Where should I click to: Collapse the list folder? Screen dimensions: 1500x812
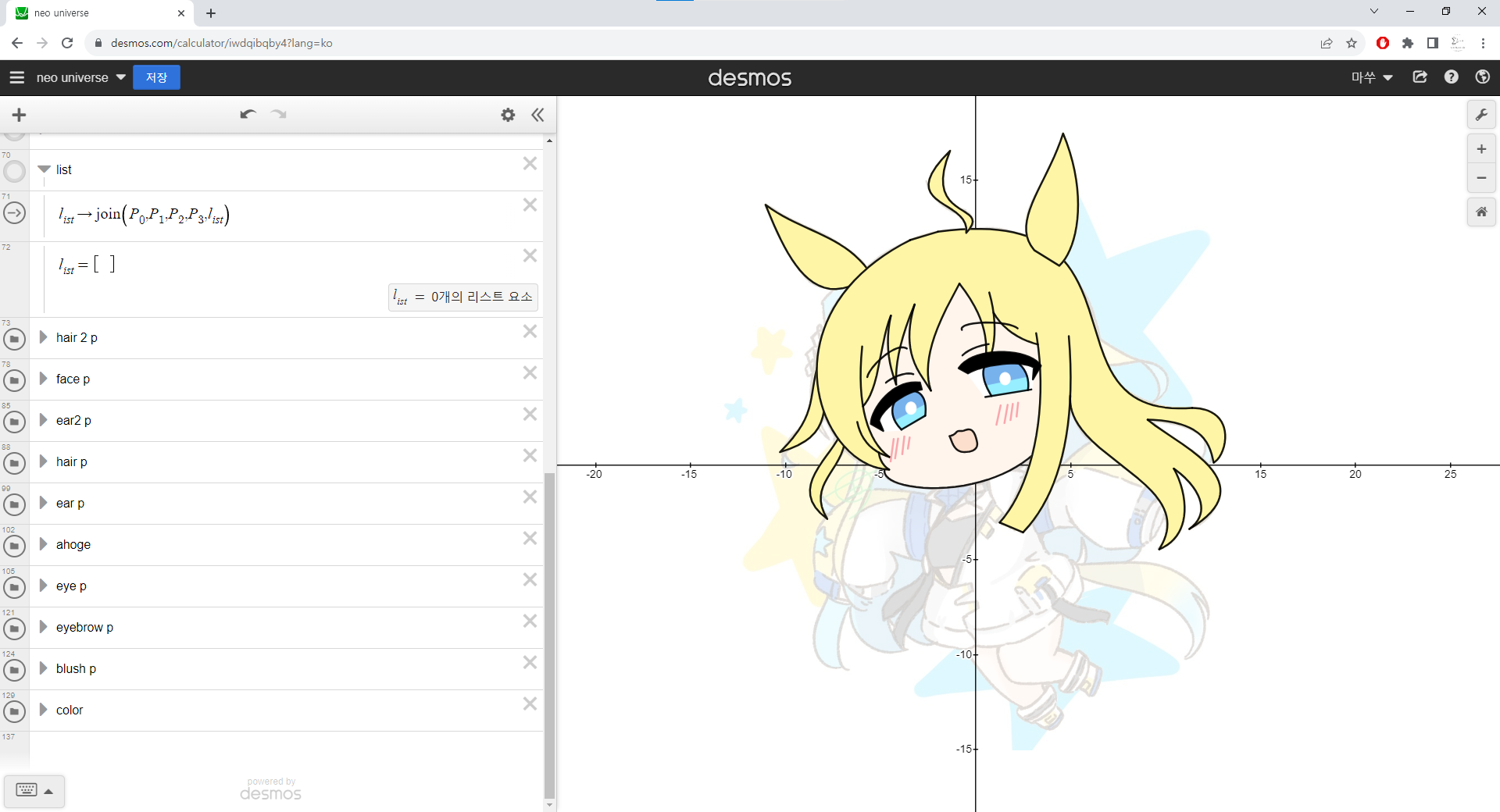44,169
